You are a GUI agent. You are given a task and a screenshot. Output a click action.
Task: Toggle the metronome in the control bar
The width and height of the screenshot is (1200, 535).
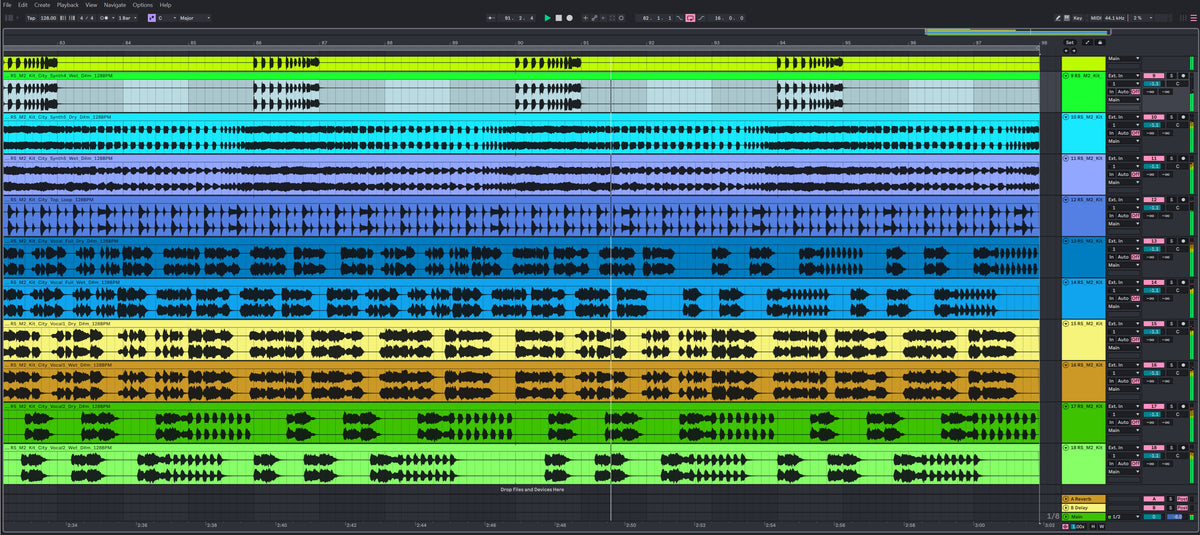tap(104, 18)
